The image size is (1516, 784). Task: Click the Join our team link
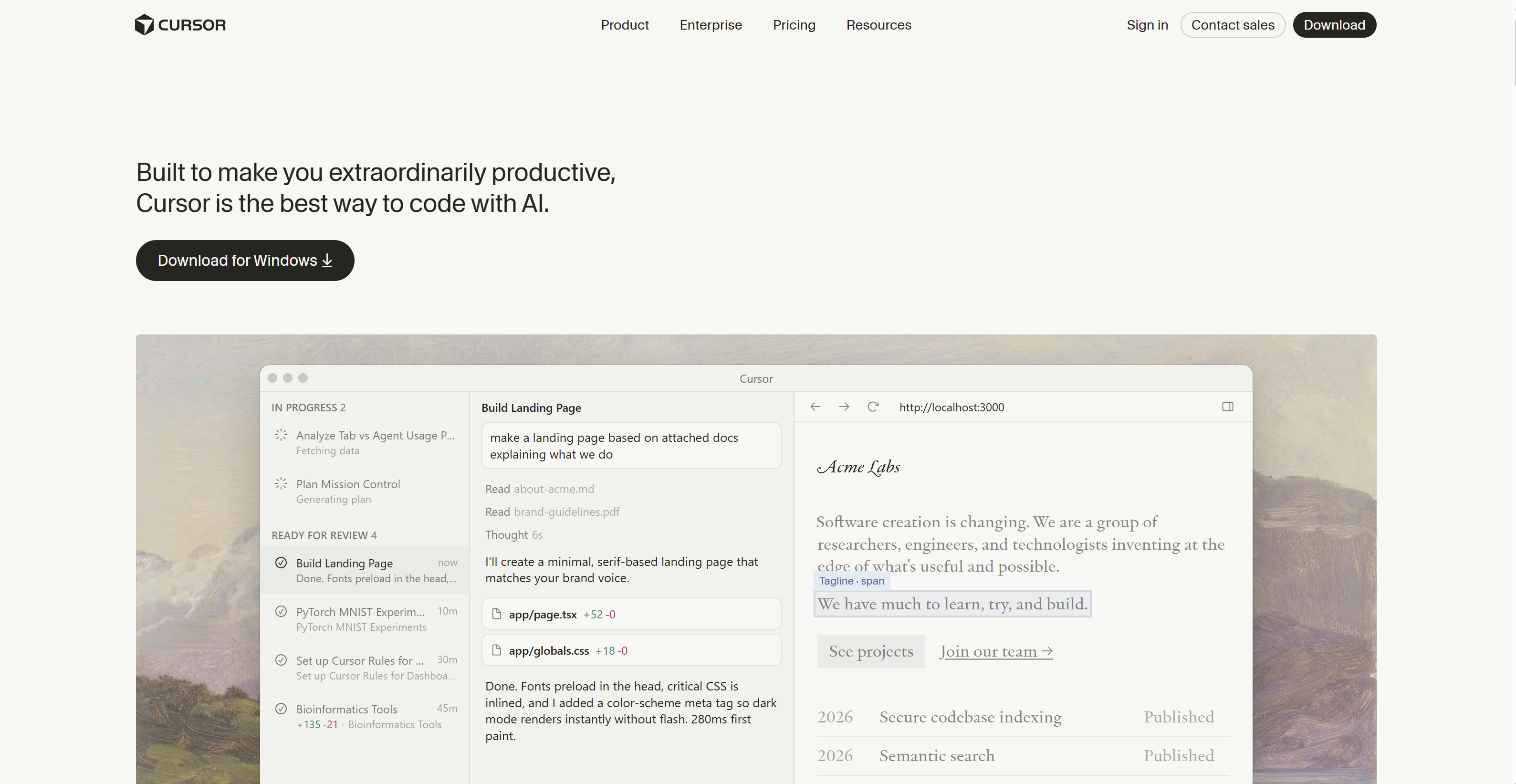[x=996, y=651]
